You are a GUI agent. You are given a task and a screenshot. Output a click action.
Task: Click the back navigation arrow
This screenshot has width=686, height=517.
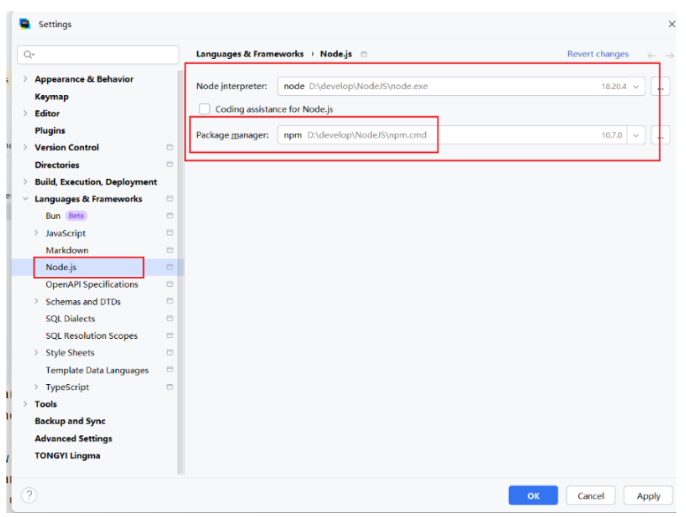pyautogui.click(x=653, y=54)
